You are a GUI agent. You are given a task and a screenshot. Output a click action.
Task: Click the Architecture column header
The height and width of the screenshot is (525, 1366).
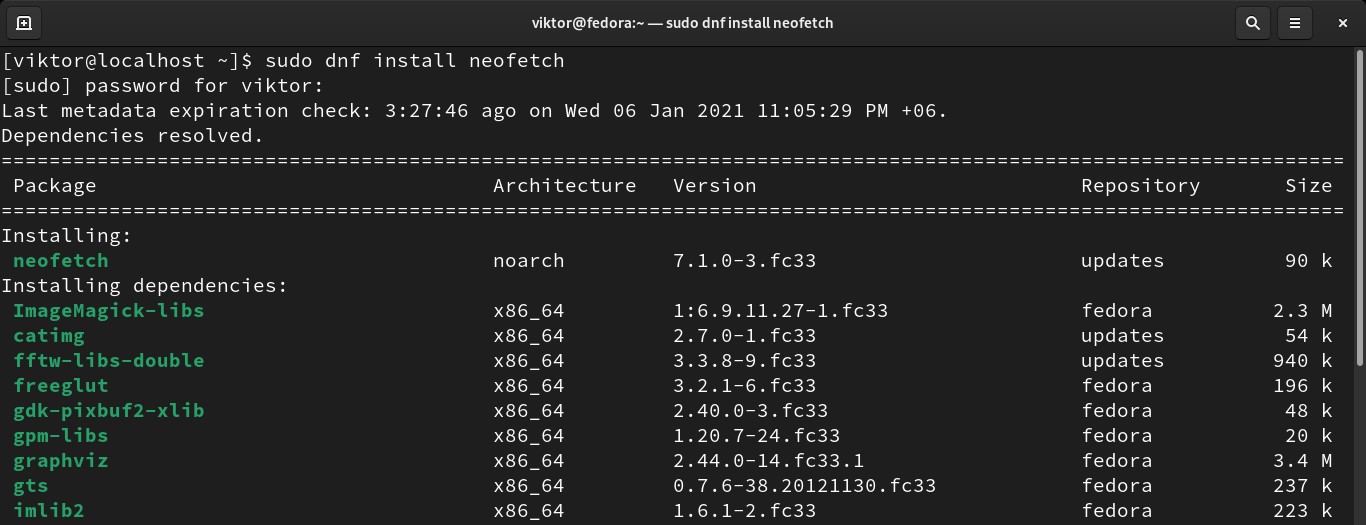point(564,186)
